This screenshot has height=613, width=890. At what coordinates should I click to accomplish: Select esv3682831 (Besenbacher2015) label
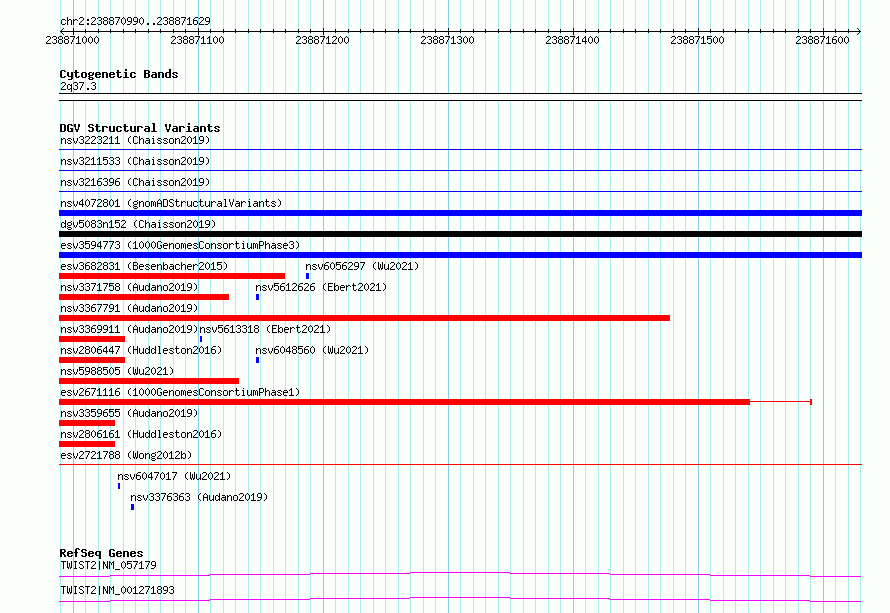(x=144, y=266)
